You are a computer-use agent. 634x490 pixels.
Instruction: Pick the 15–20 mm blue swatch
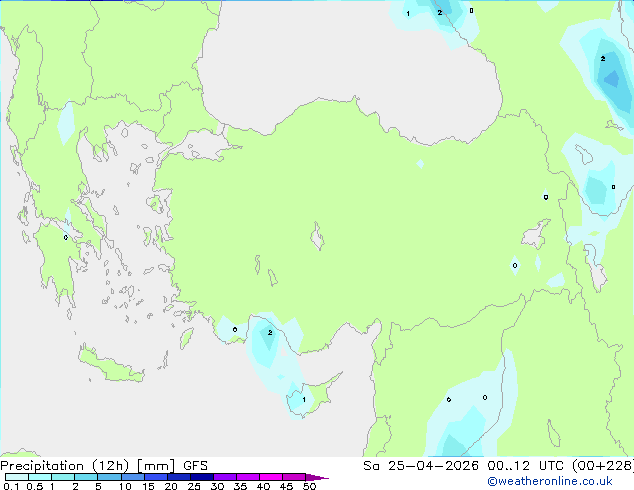156,477
